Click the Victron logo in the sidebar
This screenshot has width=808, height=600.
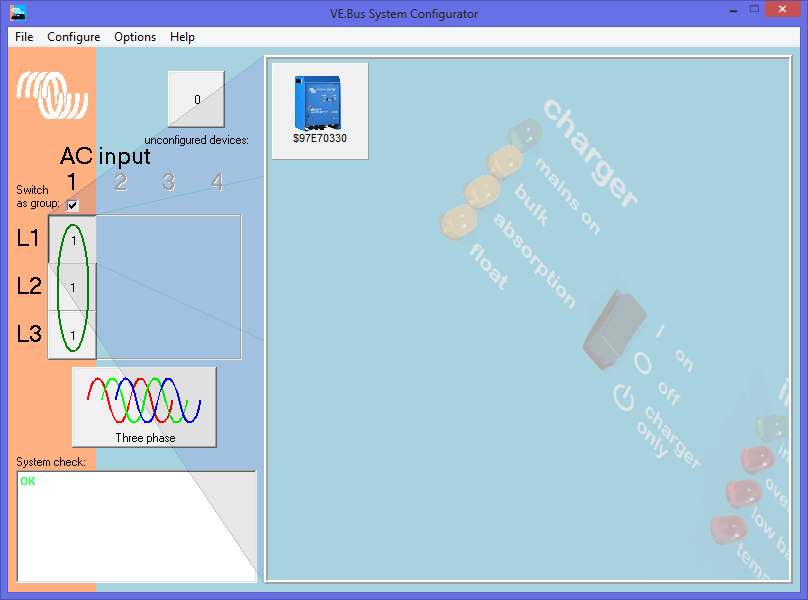(52, 96)
